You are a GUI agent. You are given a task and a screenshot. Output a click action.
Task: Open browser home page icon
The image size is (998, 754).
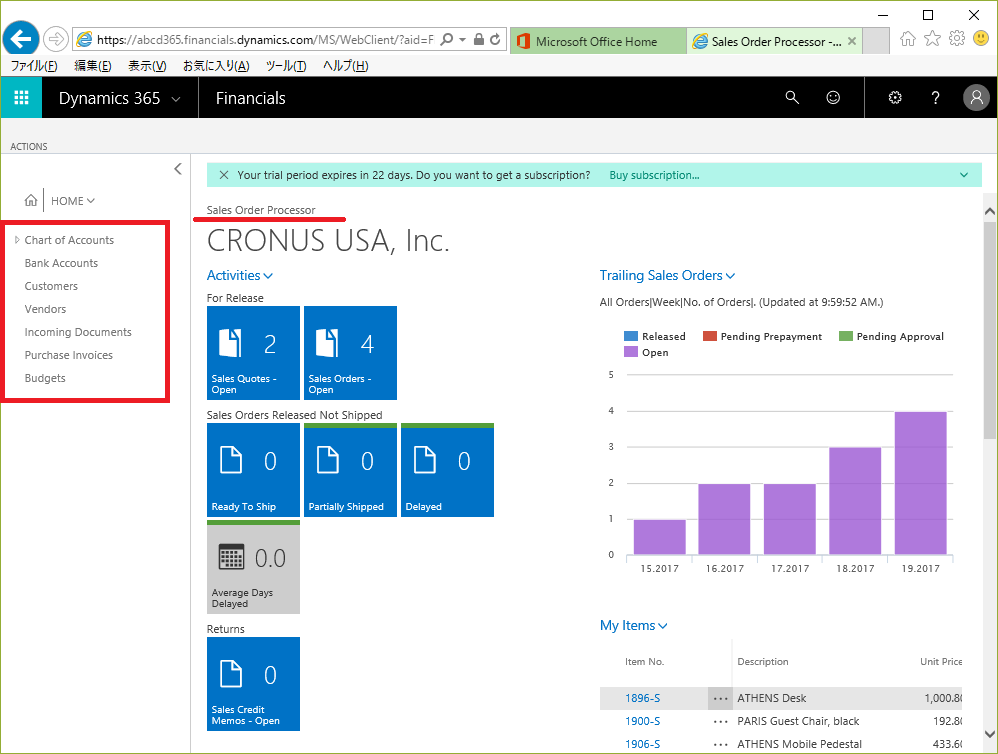click(908, 39)
